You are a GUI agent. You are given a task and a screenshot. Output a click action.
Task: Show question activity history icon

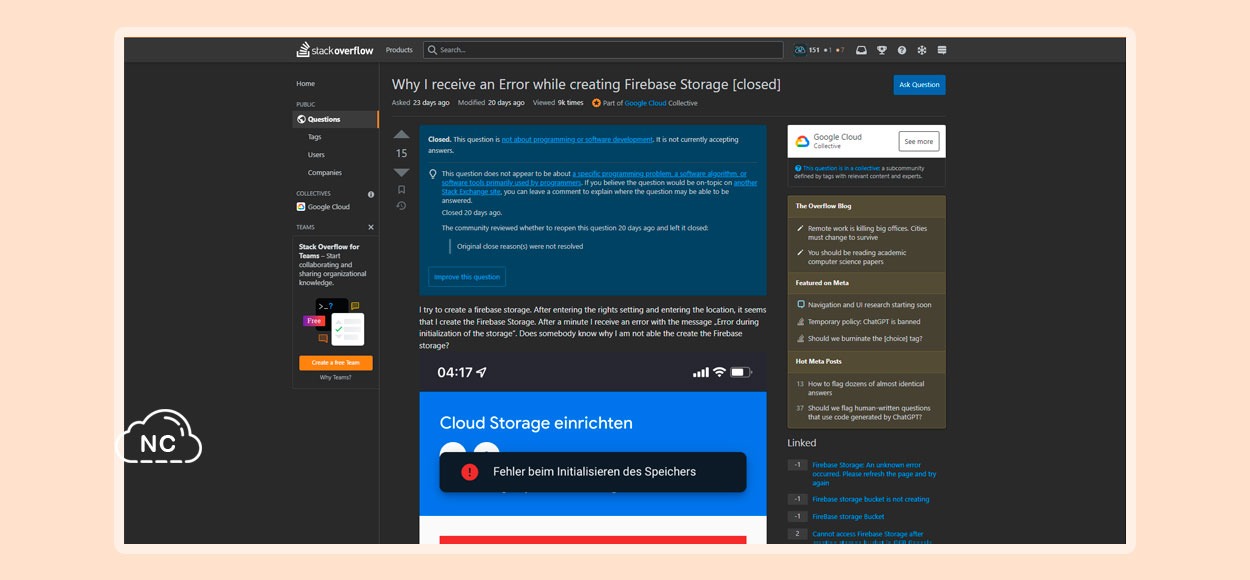[401, 206]
